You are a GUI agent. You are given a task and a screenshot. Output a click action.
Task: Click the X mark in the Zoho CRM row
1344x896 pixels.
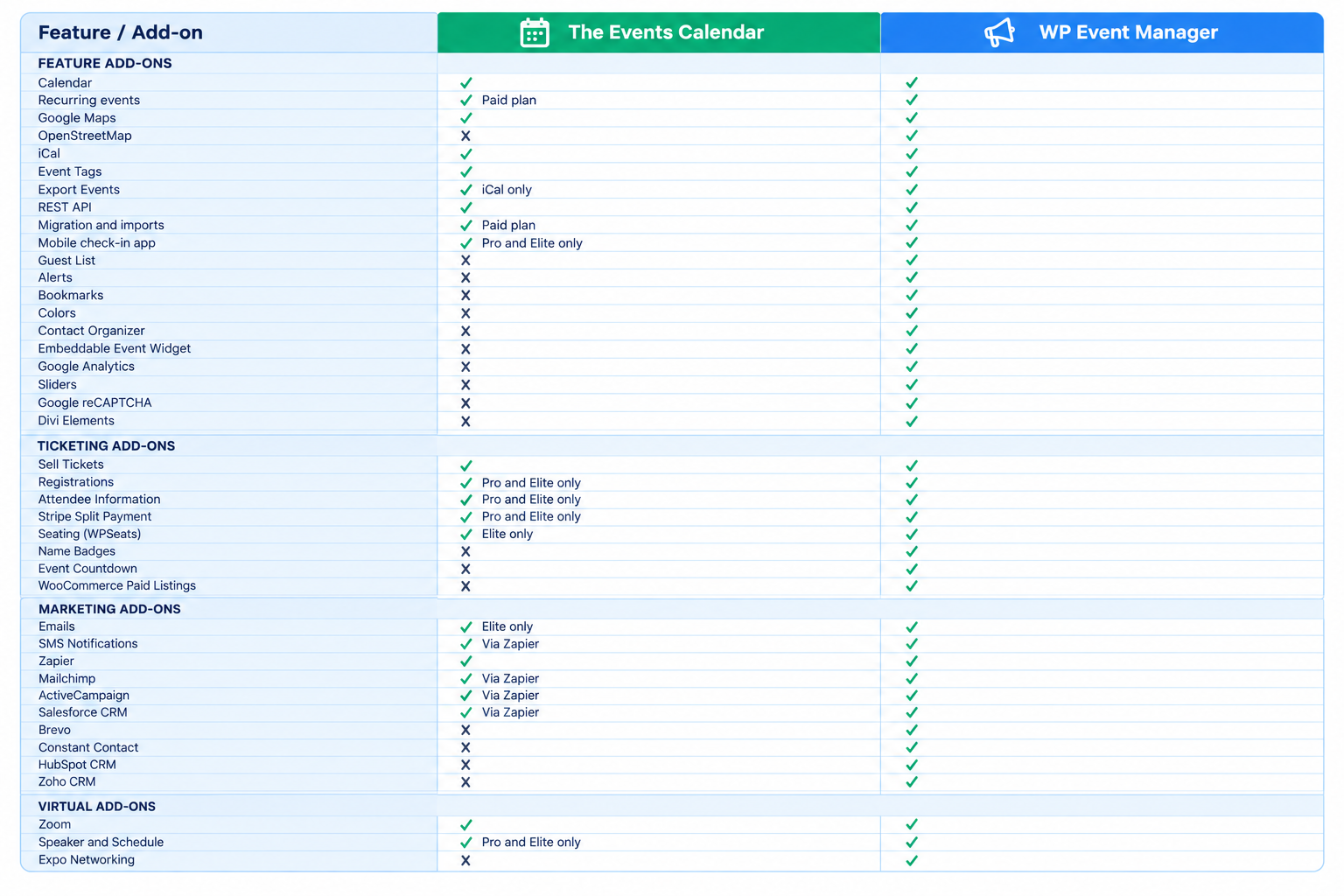coord(465,782)
